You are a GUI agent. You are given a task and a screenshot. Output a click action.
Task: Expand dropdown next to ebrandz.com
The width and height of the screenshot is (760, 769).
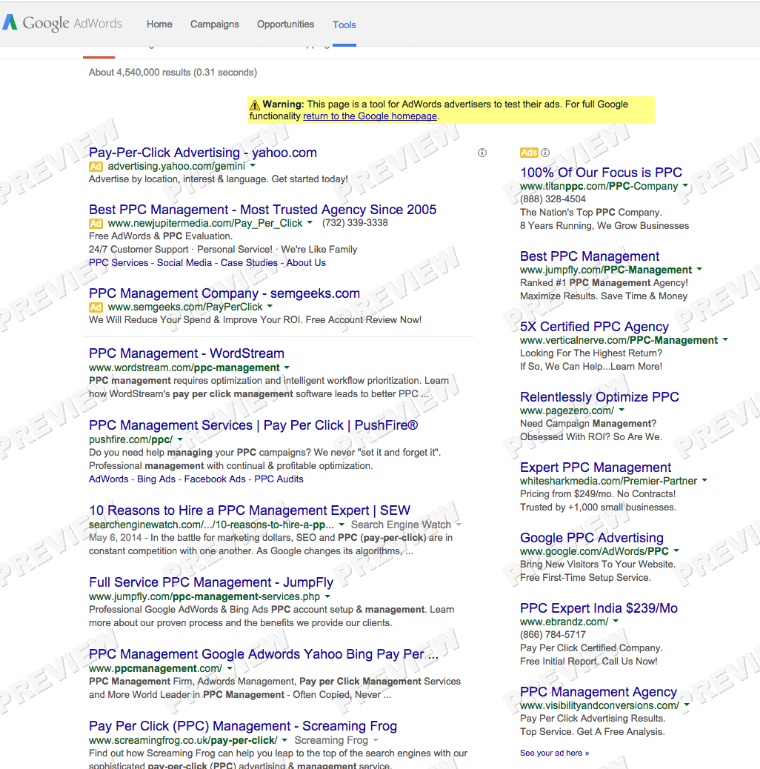[616, 621]
